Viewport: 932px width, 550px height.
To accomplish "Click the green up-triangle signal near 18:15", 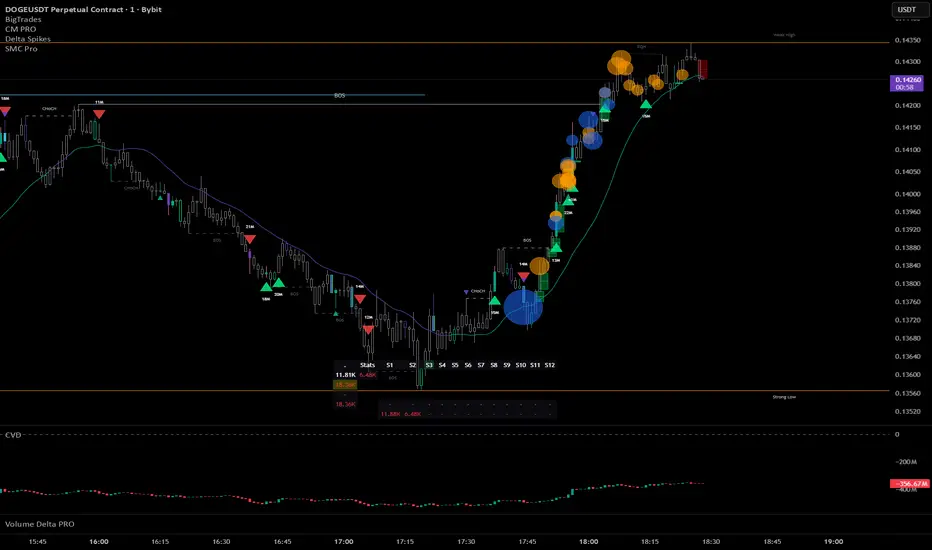I will click(646, 105).
